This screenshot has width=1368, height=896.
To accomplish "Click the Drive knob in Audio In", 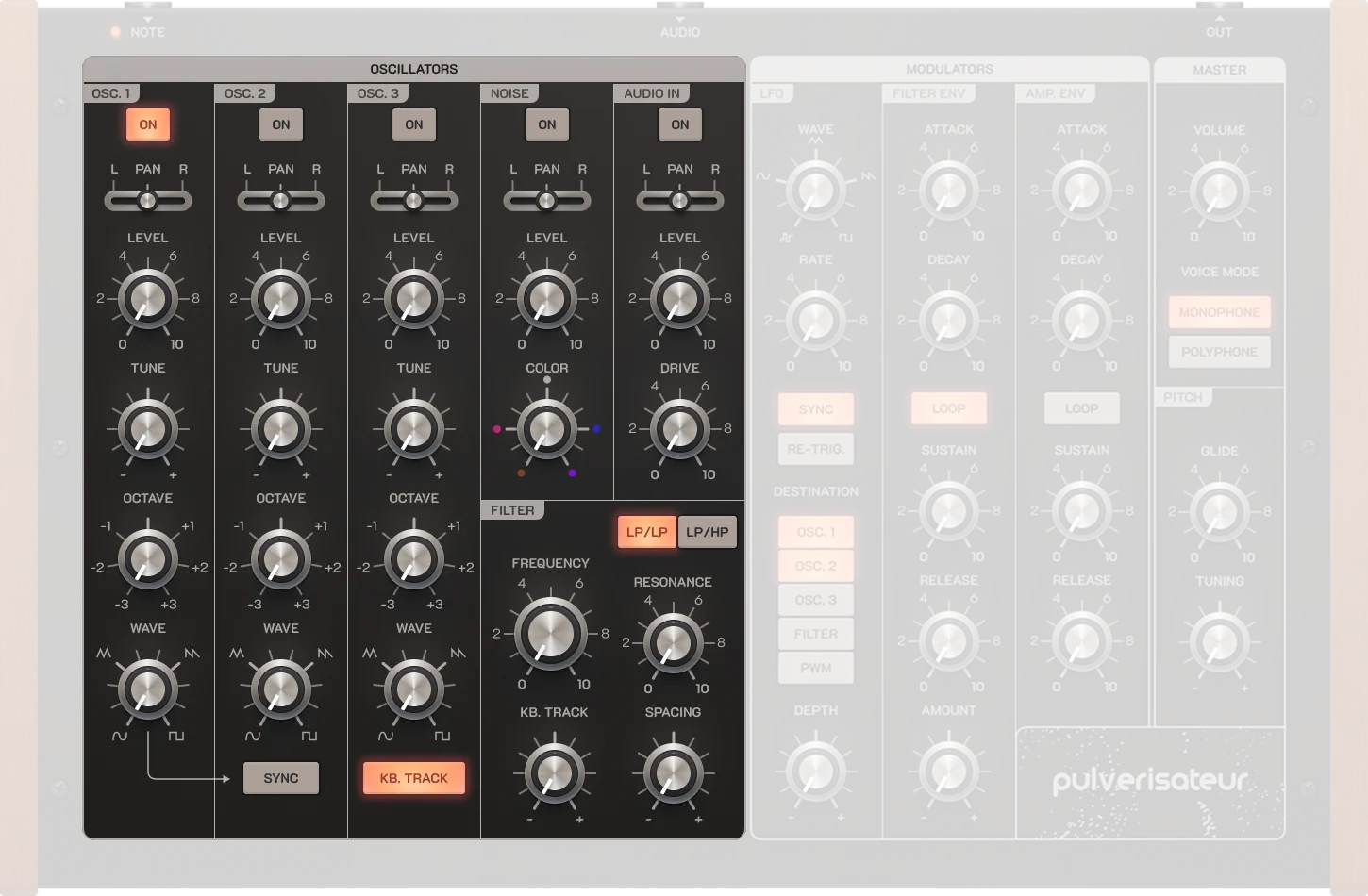I will 678,429.
